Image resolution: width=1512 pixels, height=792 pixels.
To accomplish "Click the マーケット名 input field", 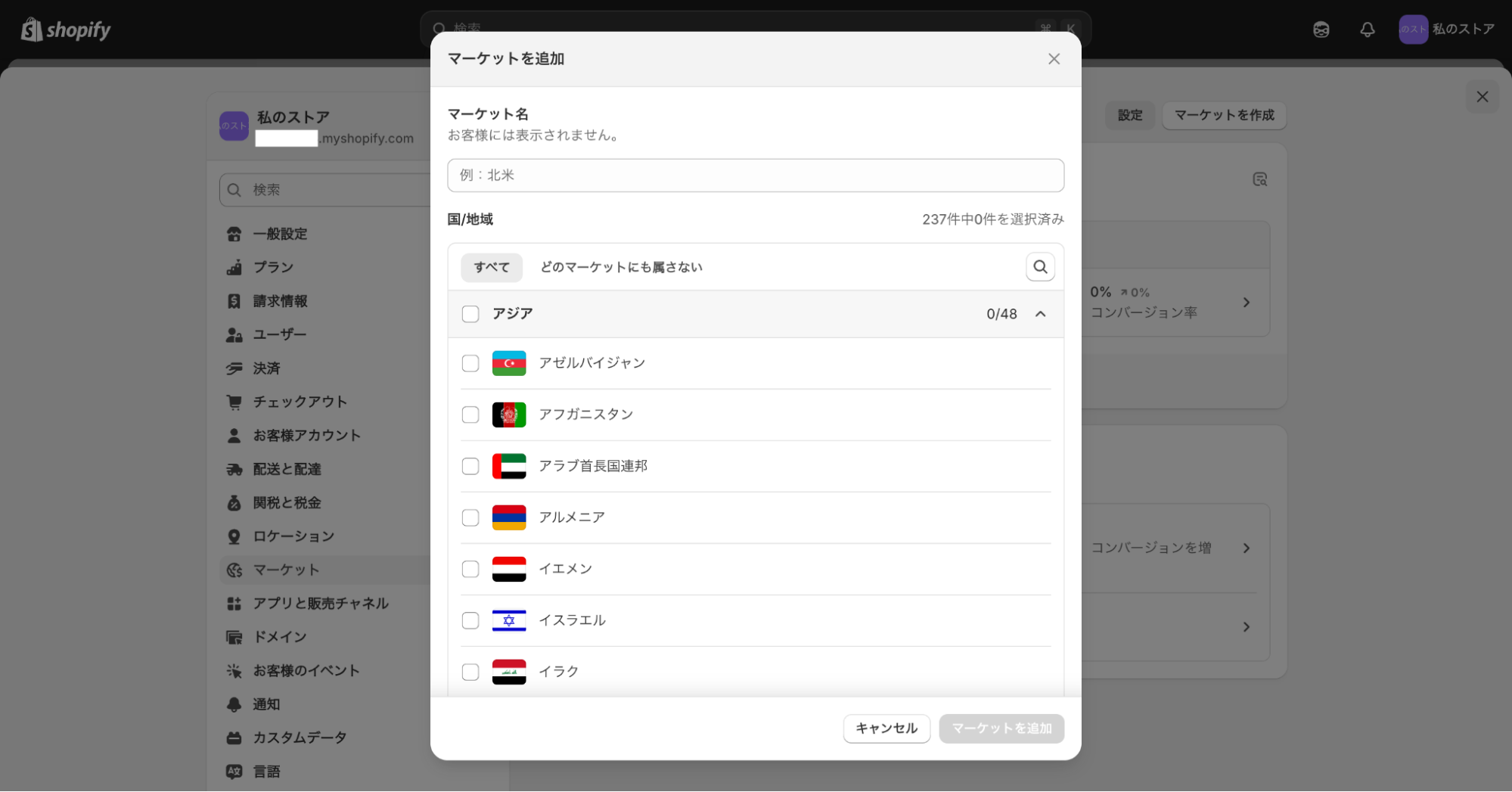I will click(x=755, y=175).
